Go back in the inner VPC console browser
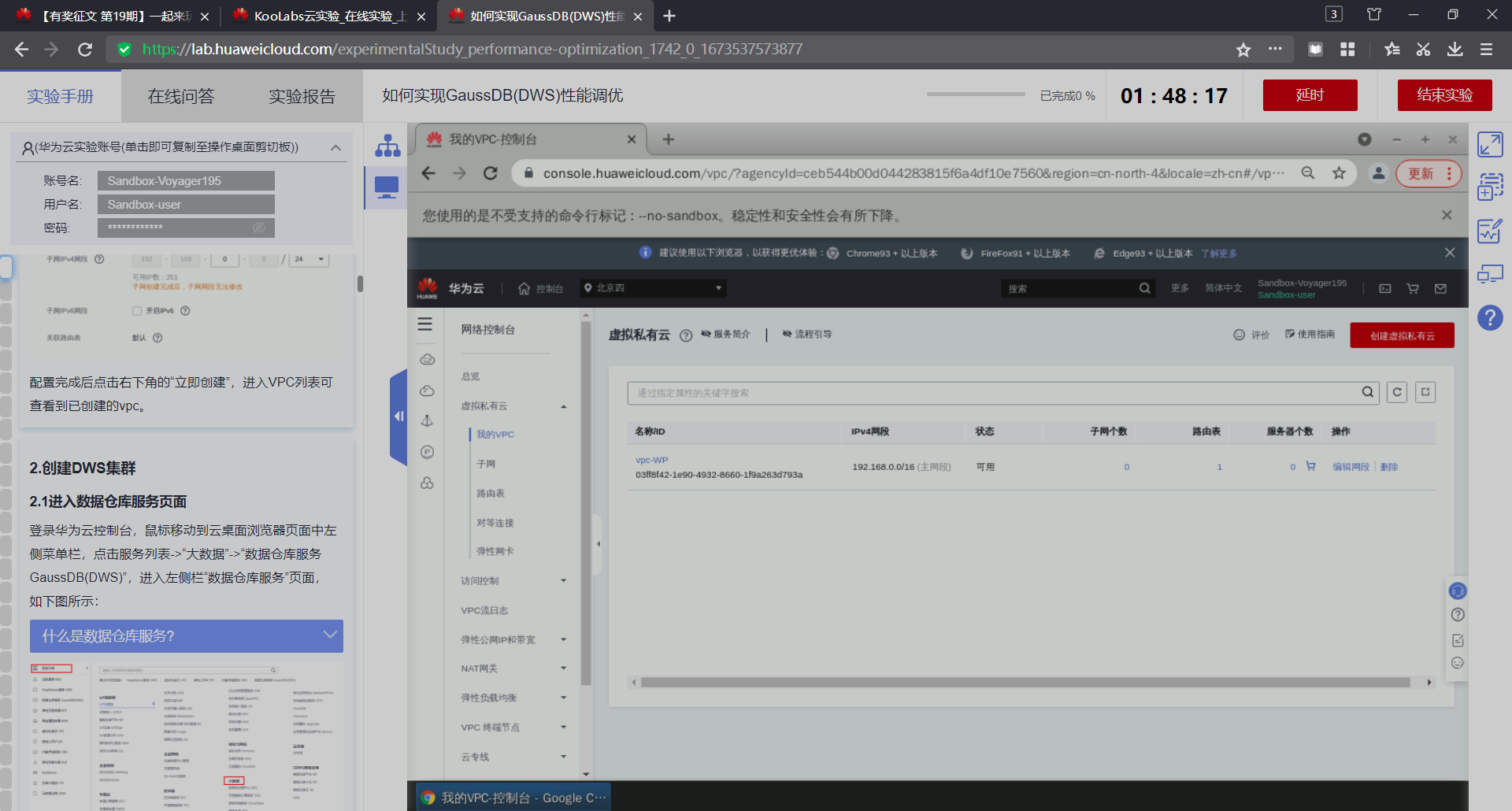Viewport: 1512px width, 811px height. pos(428,173)
